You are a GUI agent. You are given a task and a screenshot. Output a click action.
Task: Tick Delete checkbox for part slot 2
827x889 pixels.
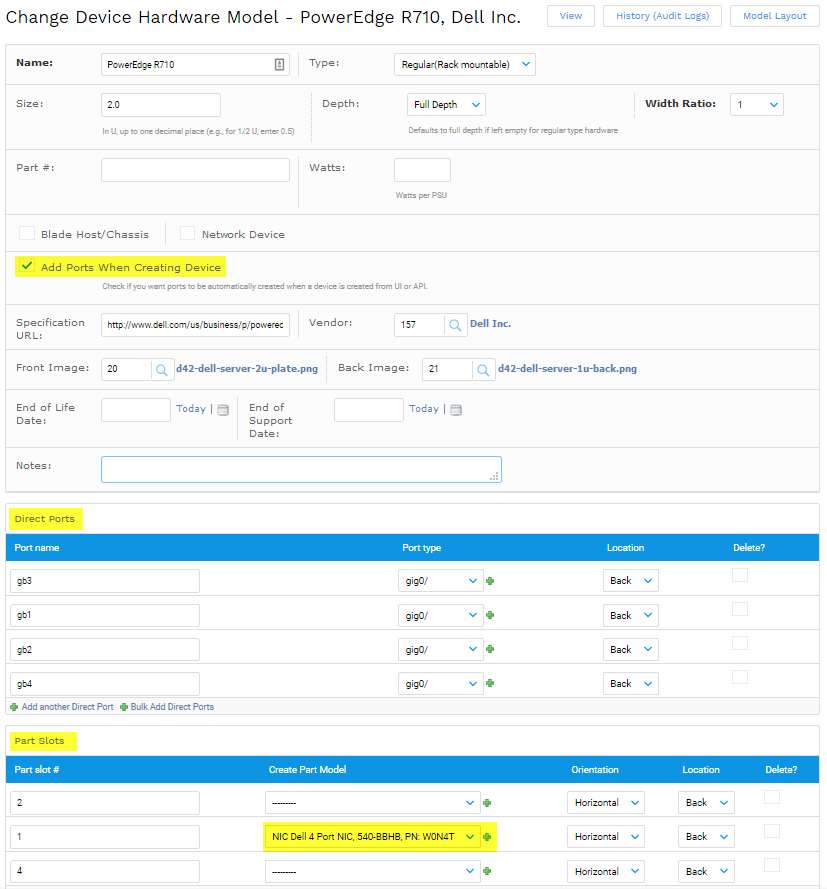(x=772, y=797)
